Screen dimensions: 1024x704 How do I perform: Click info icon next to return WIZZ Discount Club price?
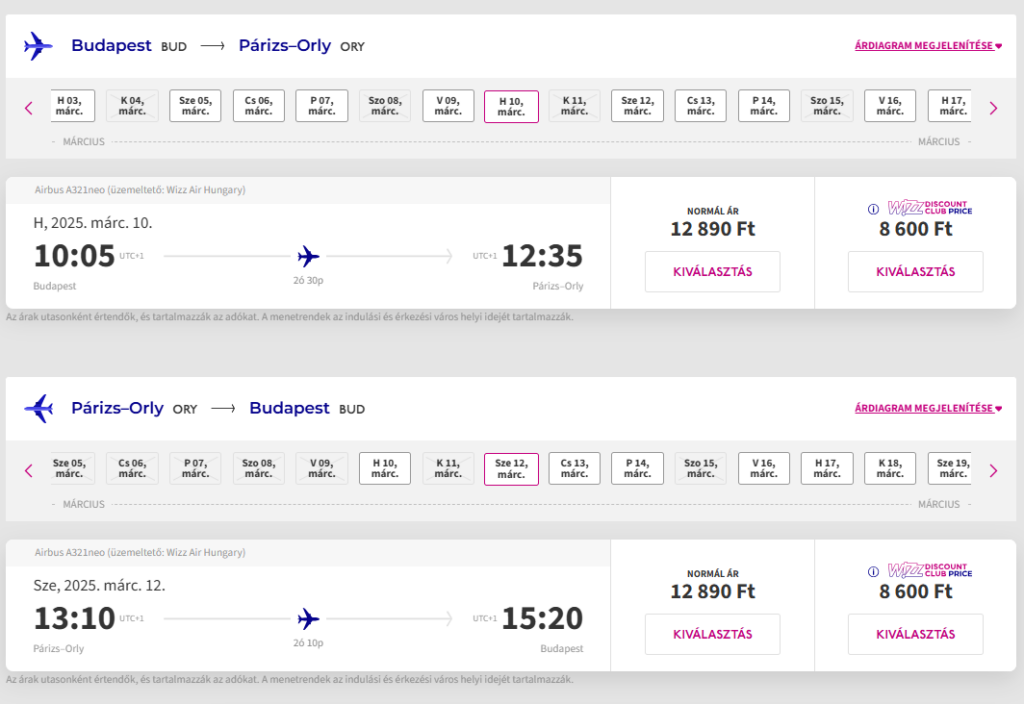(x=873, y=572)
